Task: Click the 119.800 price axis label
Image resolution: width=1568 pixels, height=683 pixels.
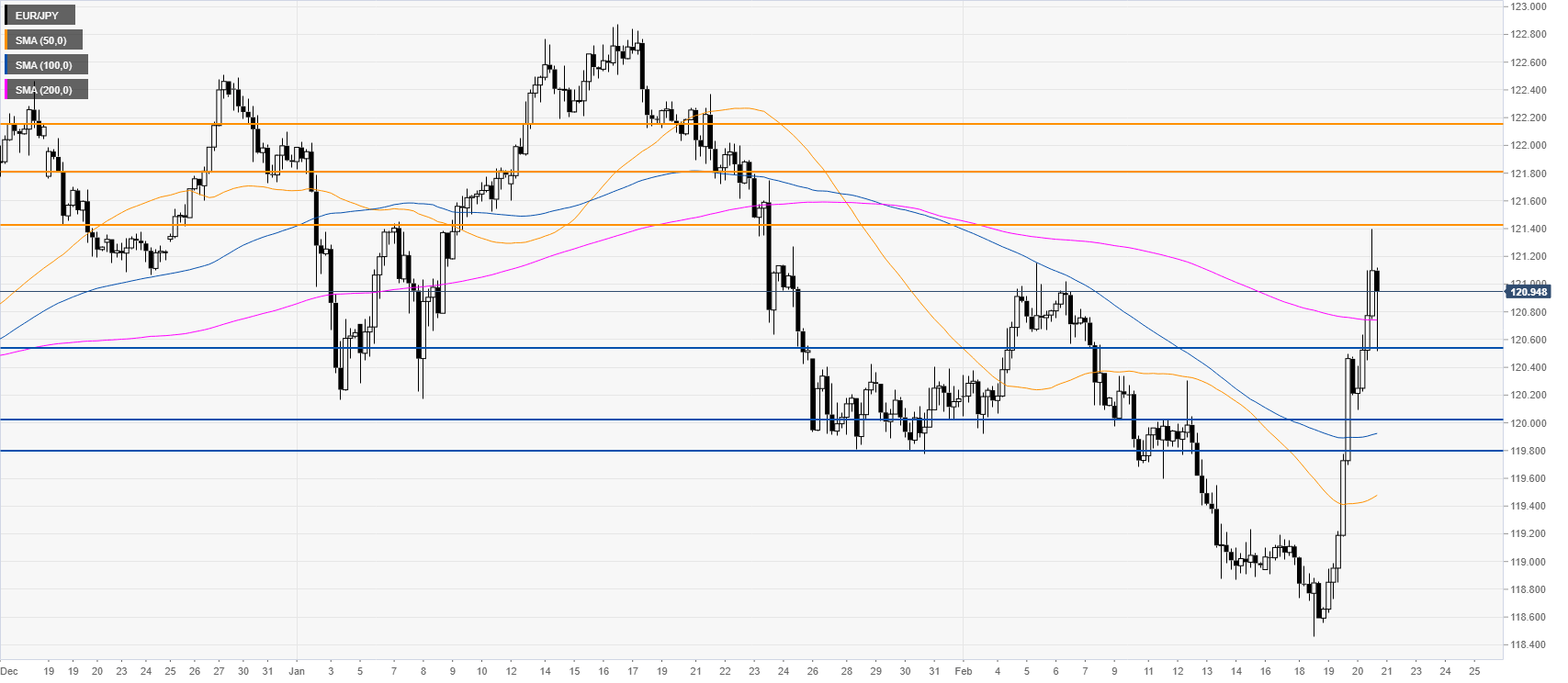Action: [x=1529, y=451]
